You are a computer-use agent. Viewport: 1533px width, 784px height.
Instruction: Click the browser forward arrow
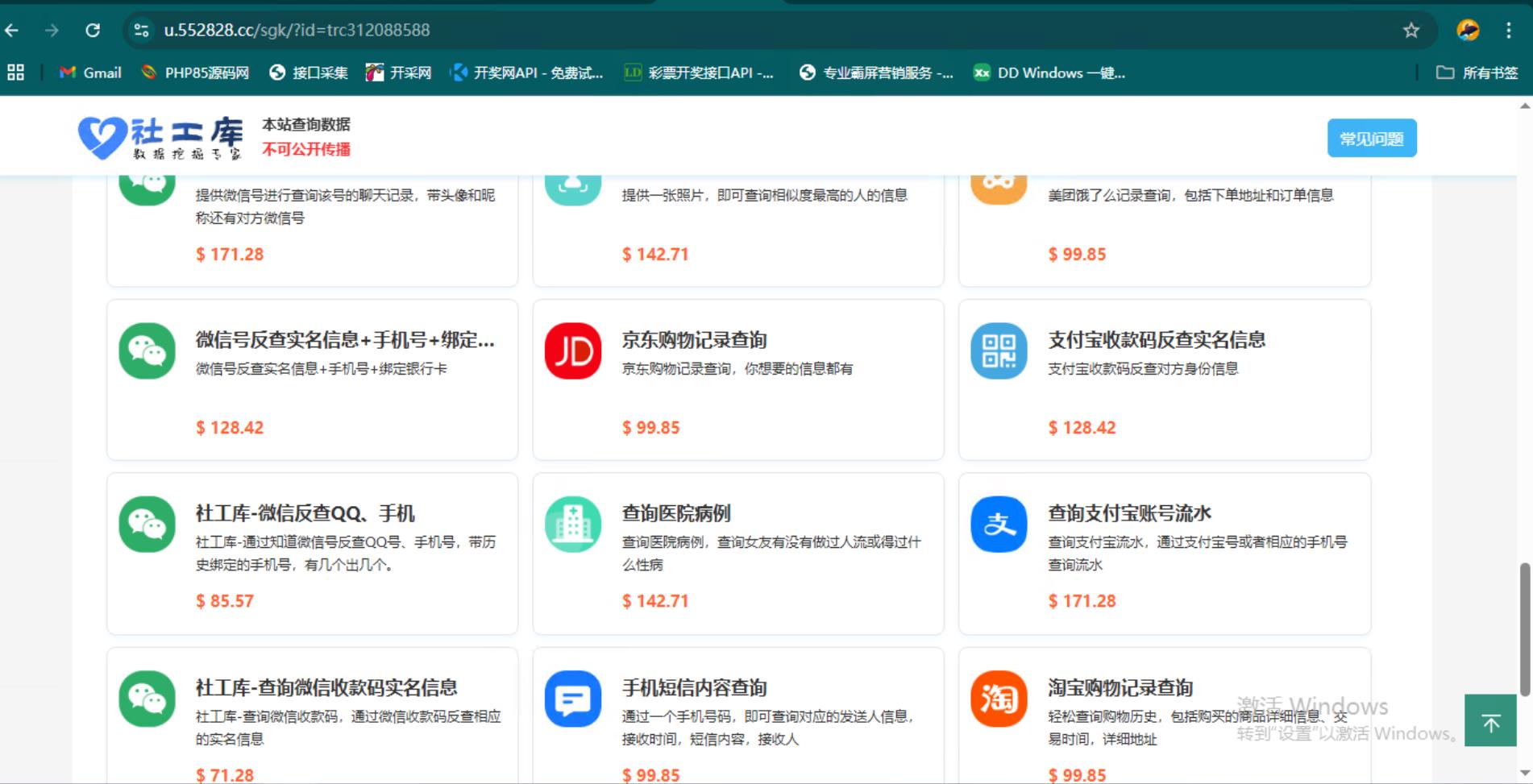[x=52, y=31]
